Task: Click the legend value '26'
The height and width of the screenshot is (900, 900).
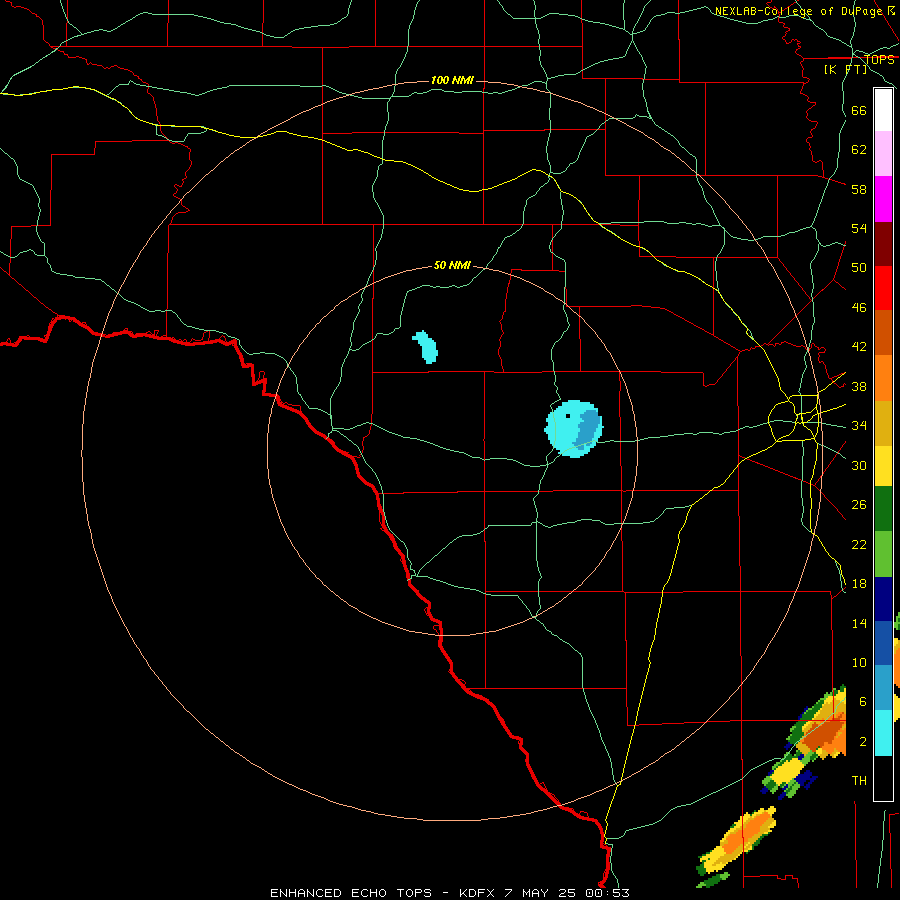Action: tap(859, 505)
